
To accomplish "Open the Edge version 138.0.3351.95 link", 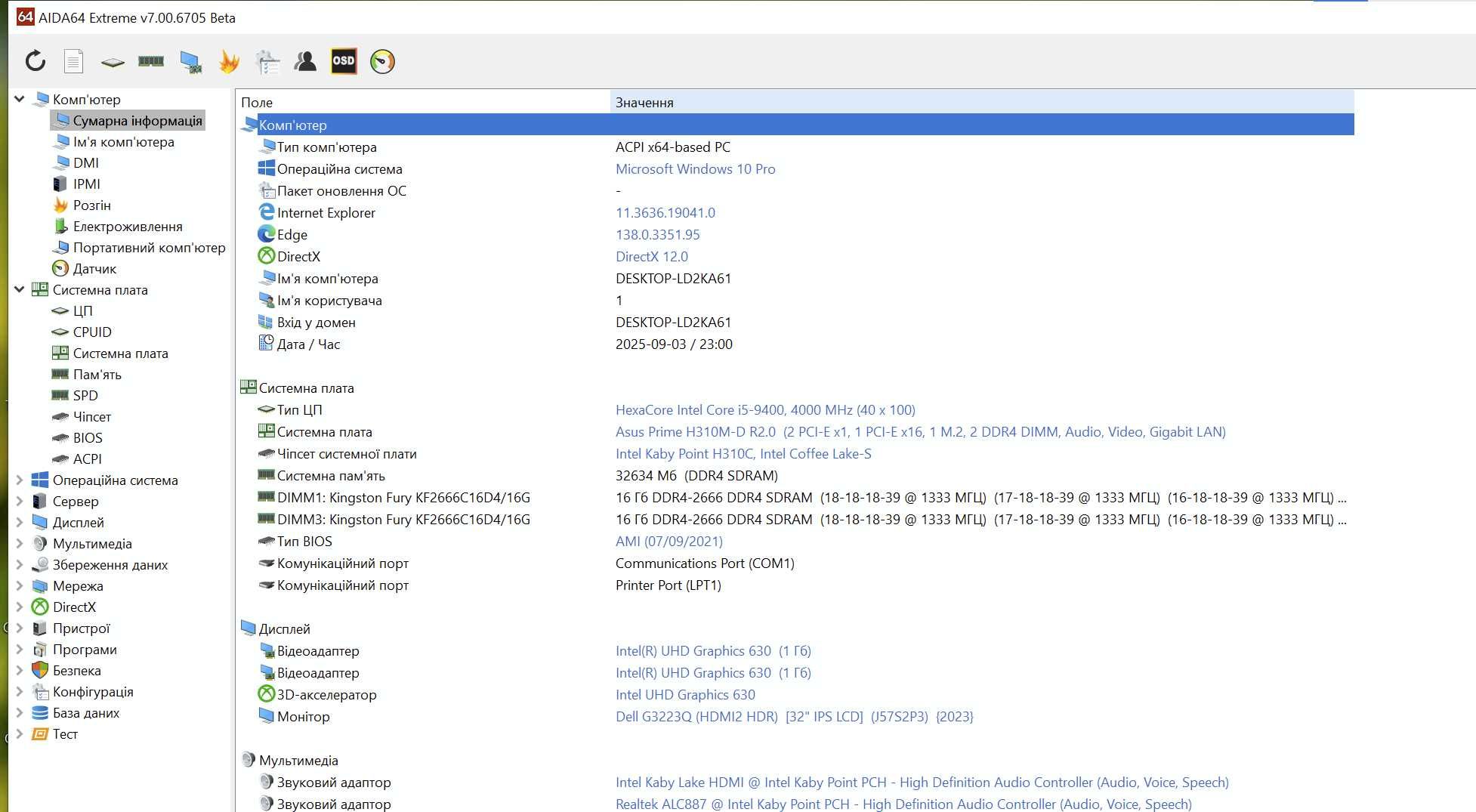I will (x=658, y=235).
